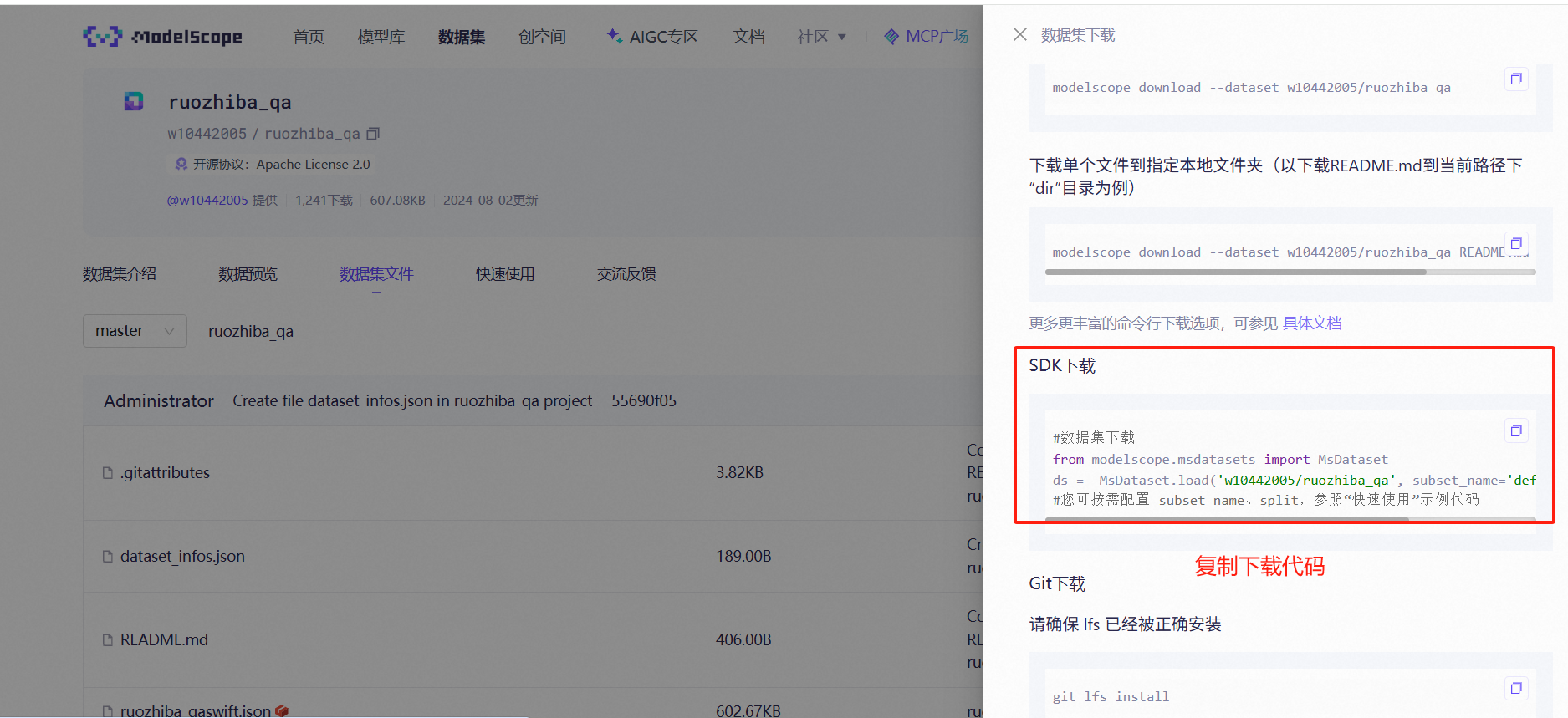Click the SDK code block horizontal scrollbar
Viewport: 1568px width, 718px height.
click(1227, 519)
